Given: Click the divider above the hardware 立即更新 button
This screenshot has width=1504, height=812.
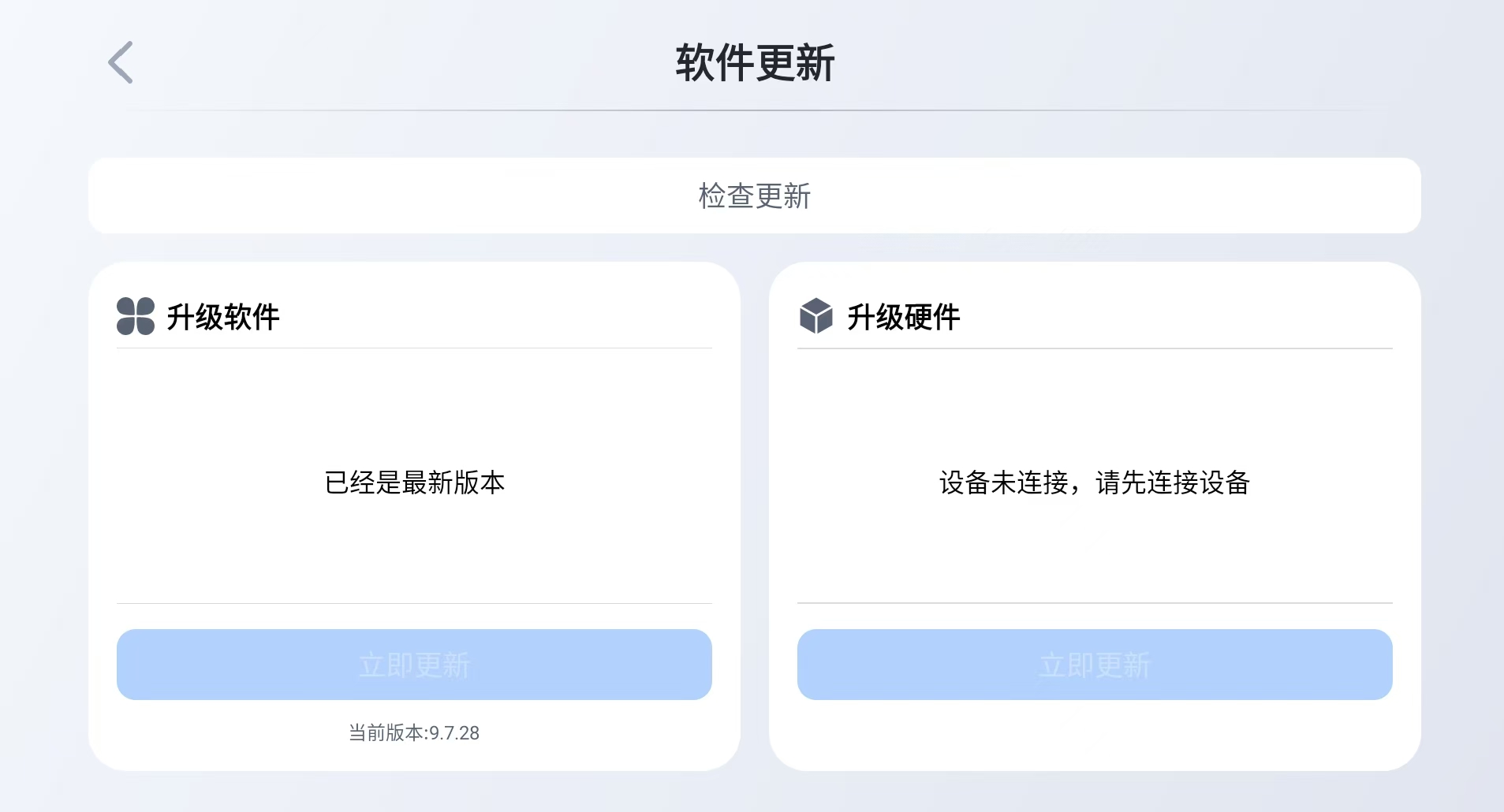Looking at the screenshot, I should (x=1095, y=603).
